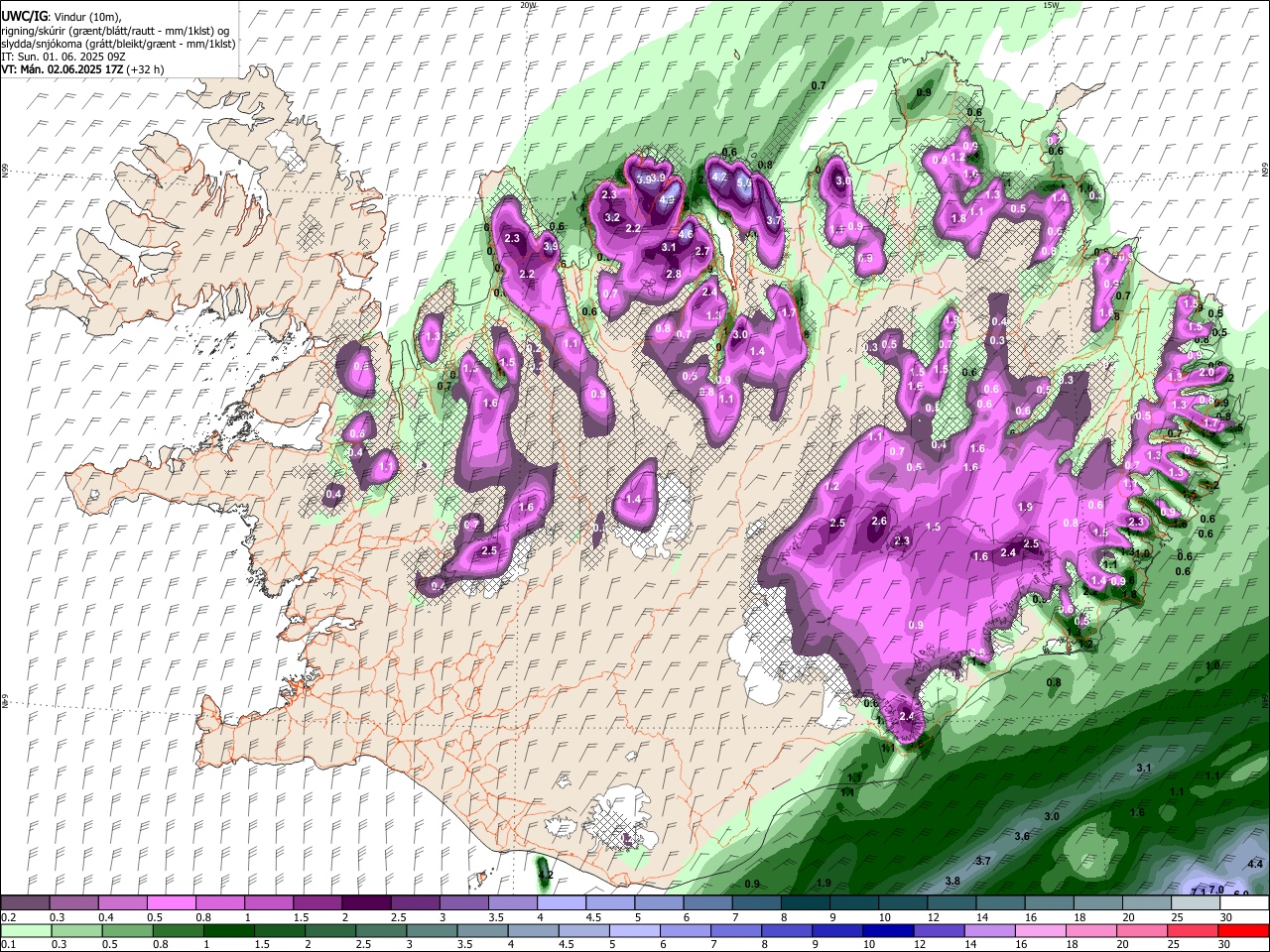Click the '3.6' value in the southeastern sea

click(x=1022, y=836)
